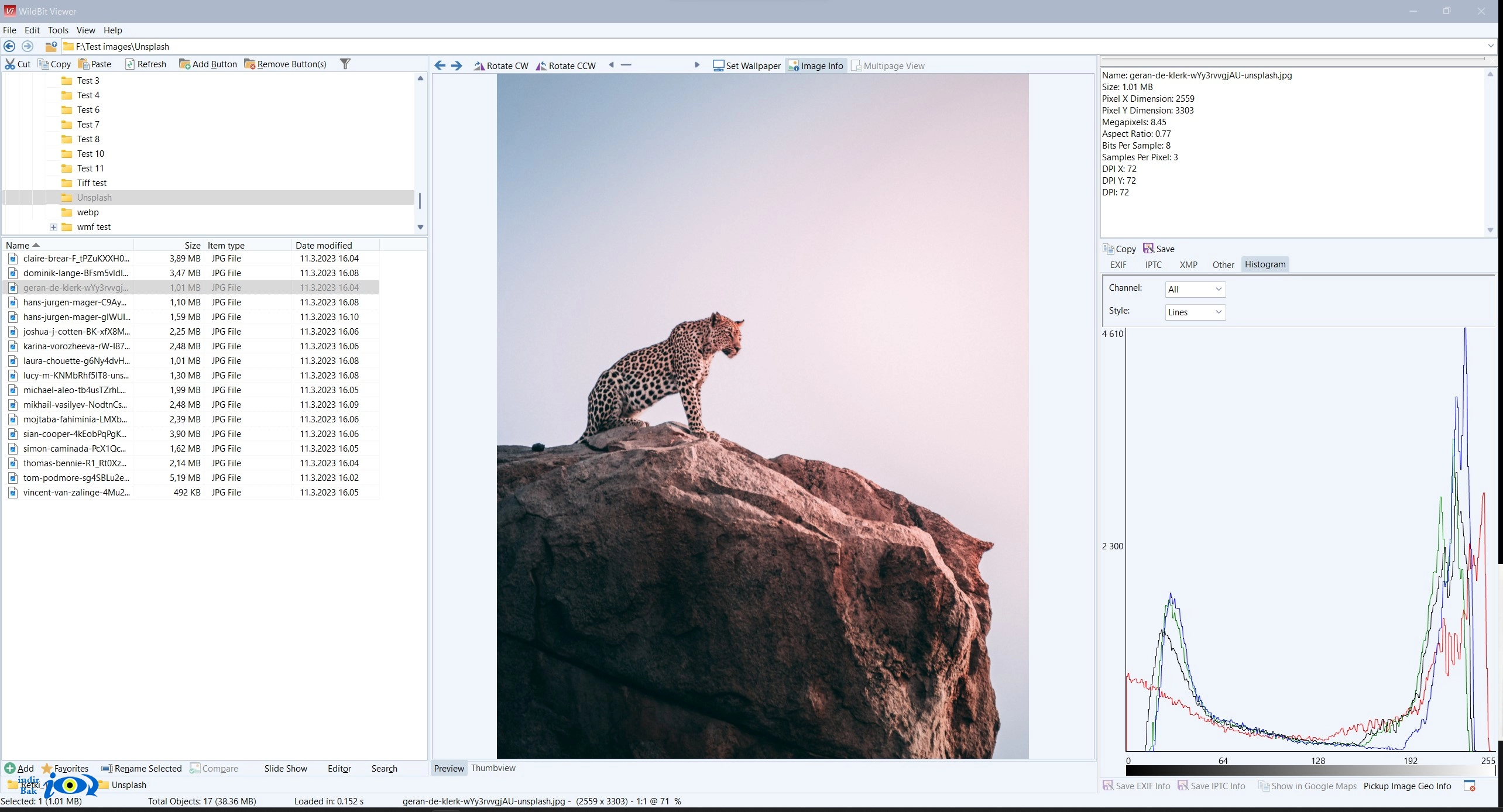Show previous image with blue left arrow
The width and height of the screenshot is (1503, 812).
440,66
